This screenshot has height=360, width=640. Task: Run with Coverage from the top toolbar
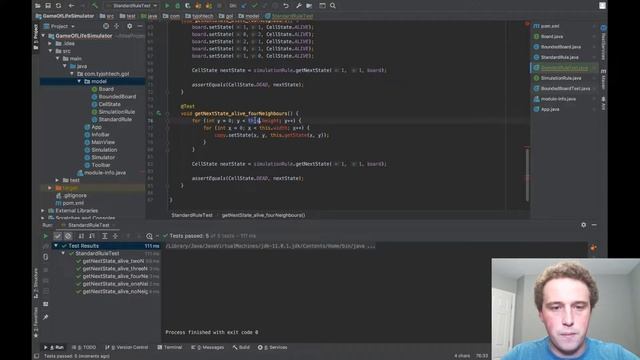pos(188,6)
